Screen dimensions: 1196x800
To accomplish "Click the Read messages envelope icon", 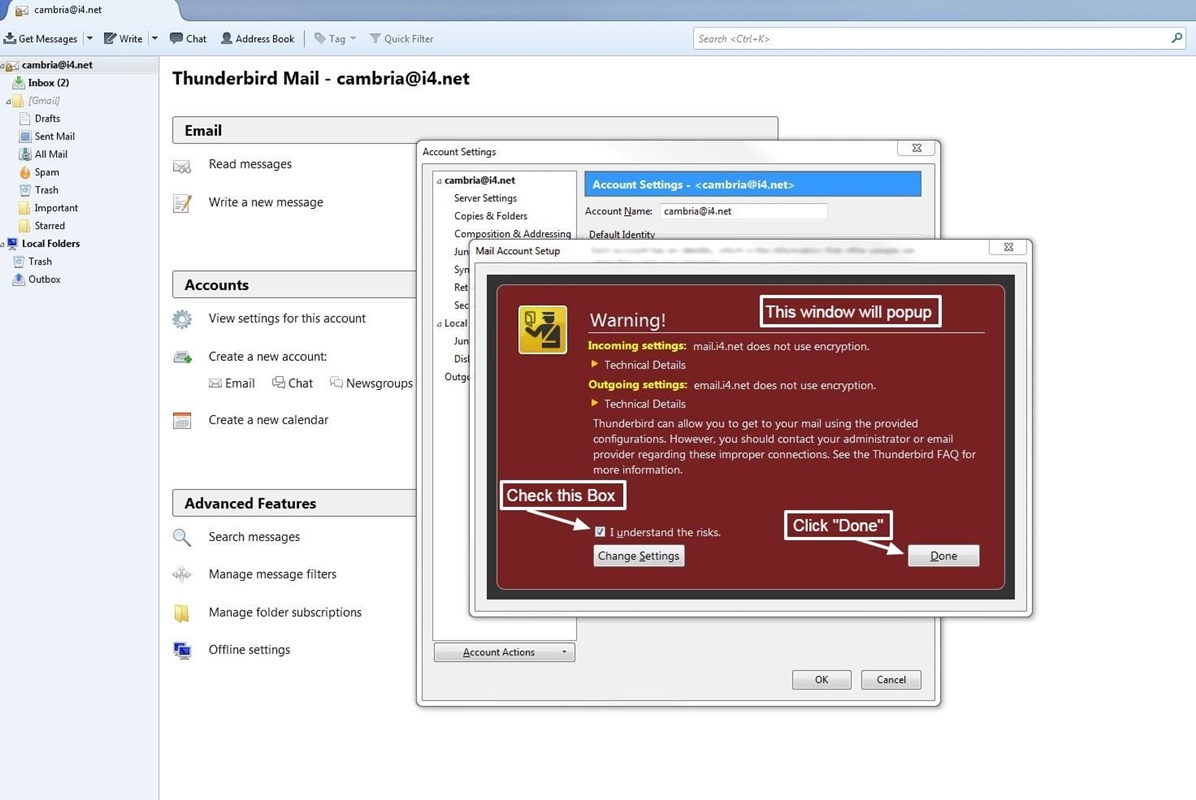I will (x=182, y=165).
